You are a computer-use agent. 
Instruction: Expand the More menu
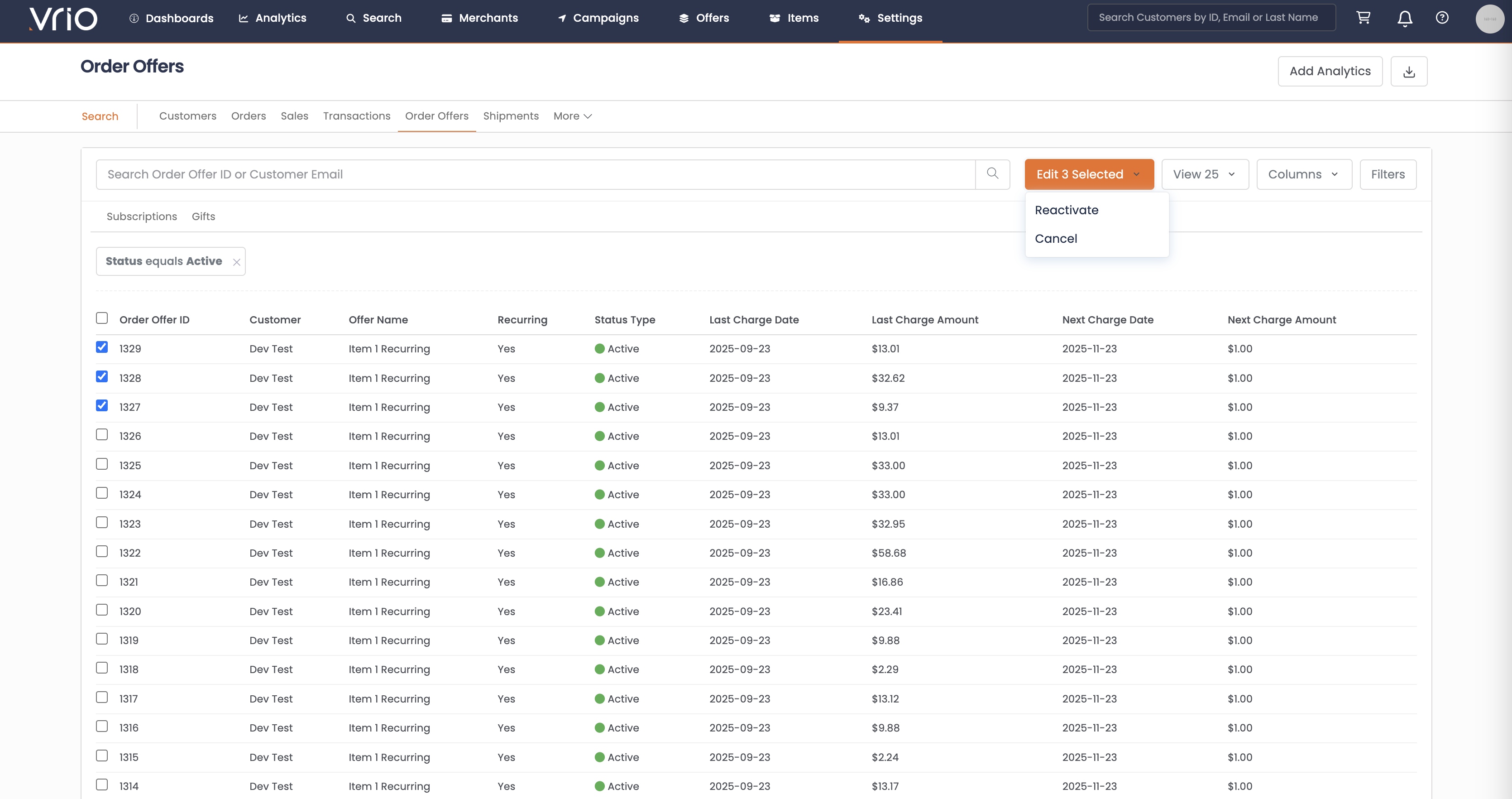pyautogui.click(x=572, y=116)
